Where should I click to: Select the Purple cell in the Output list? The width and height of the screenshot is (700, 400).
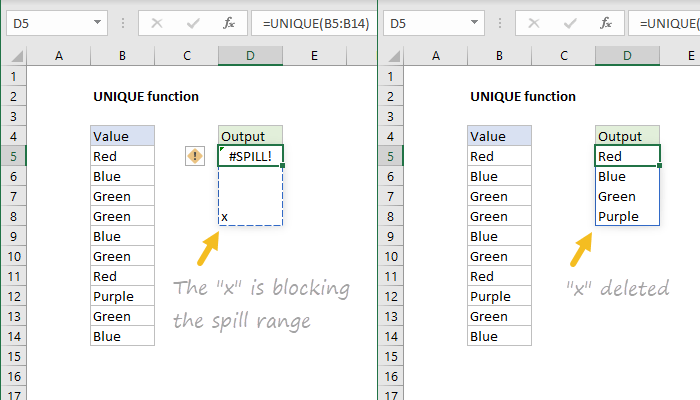click(x=627, y=216)
